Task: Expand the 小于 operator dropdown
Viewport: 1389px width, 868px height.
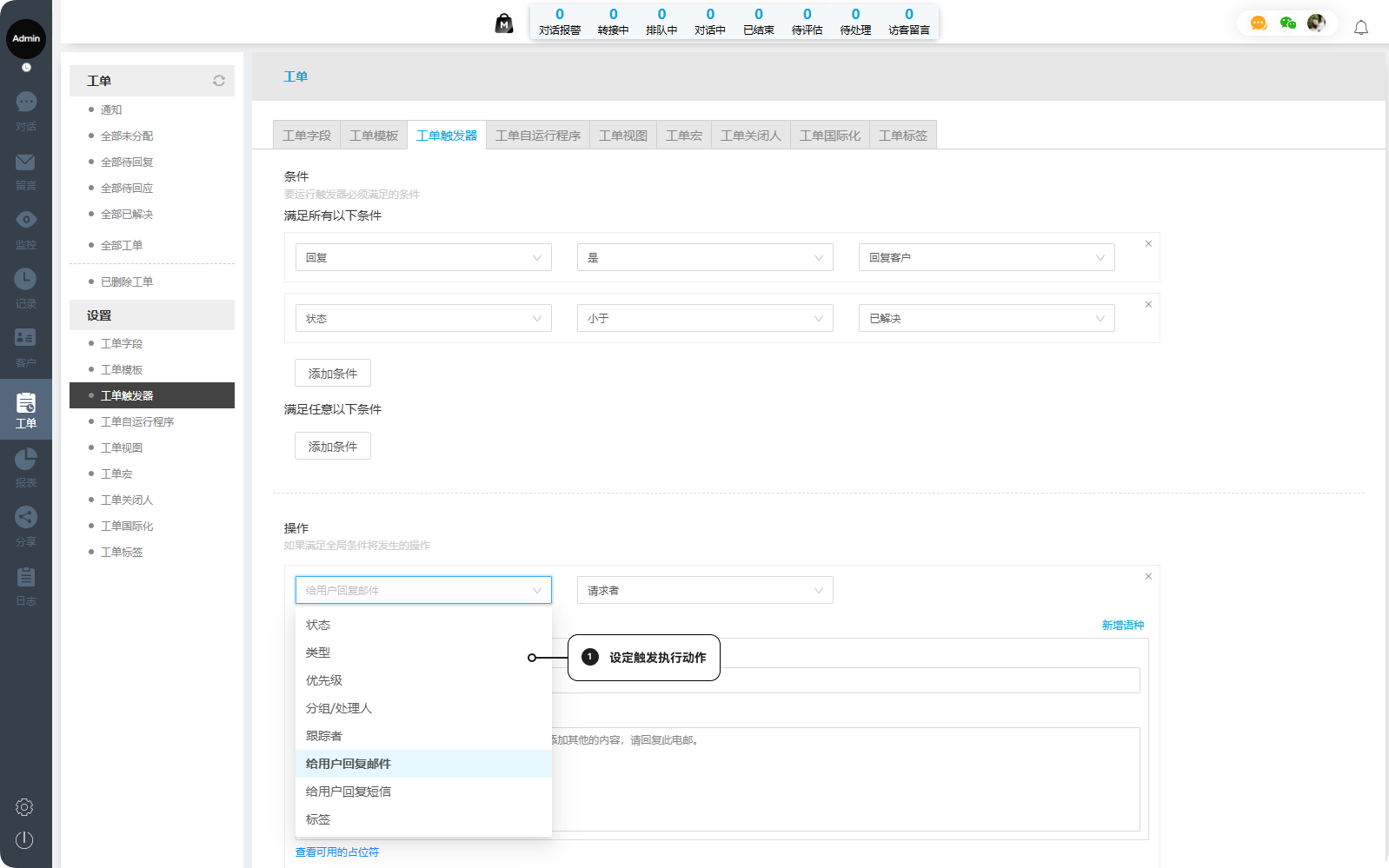Action: tap(704, 319)
